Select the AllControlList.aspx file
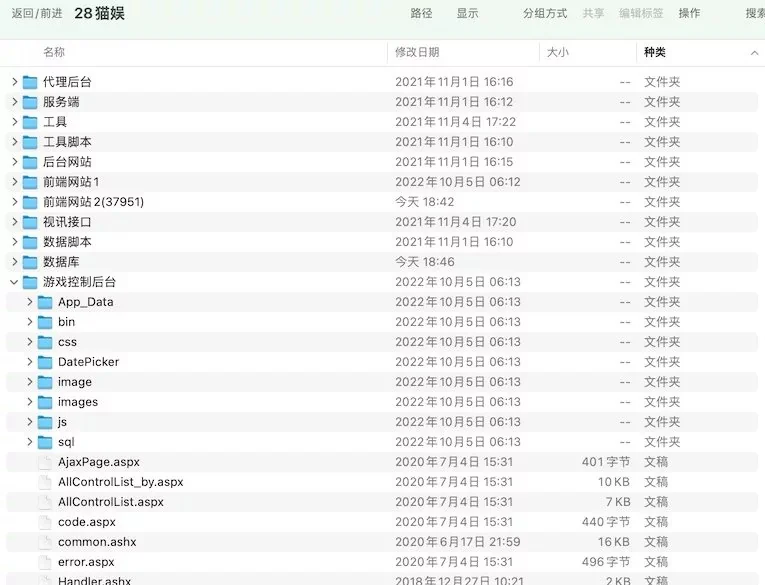The width and height of the screenshot is (765, 585). pyautogui.click(x=110, y=502)
